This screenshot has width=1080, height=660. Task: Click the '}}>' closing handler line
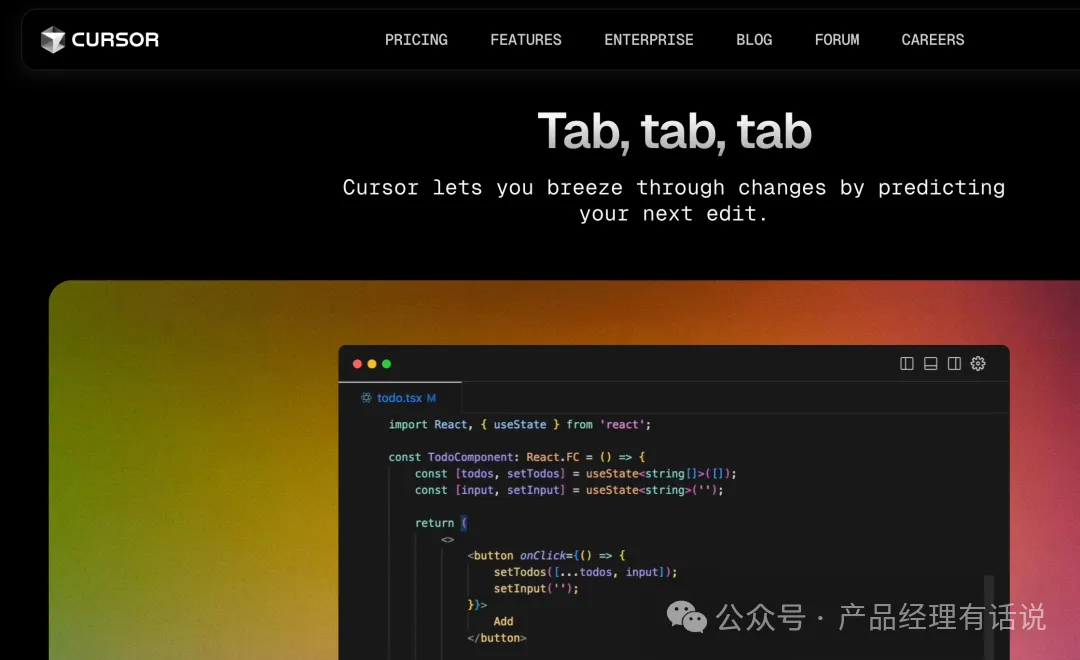point(477,605)
